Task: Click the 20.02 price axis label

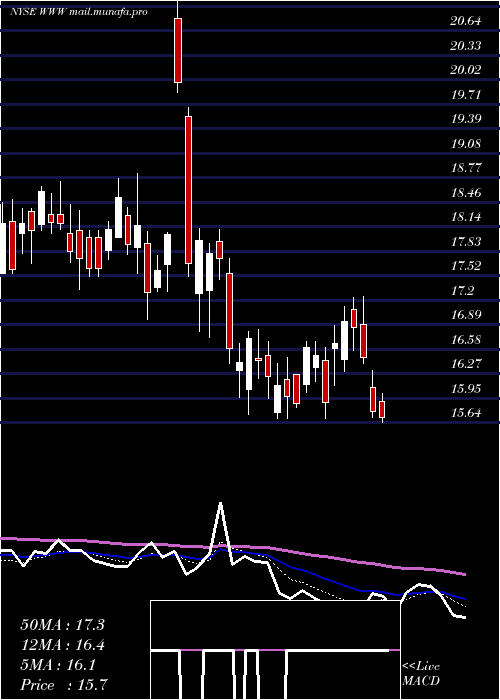Action: pos(466,70)
